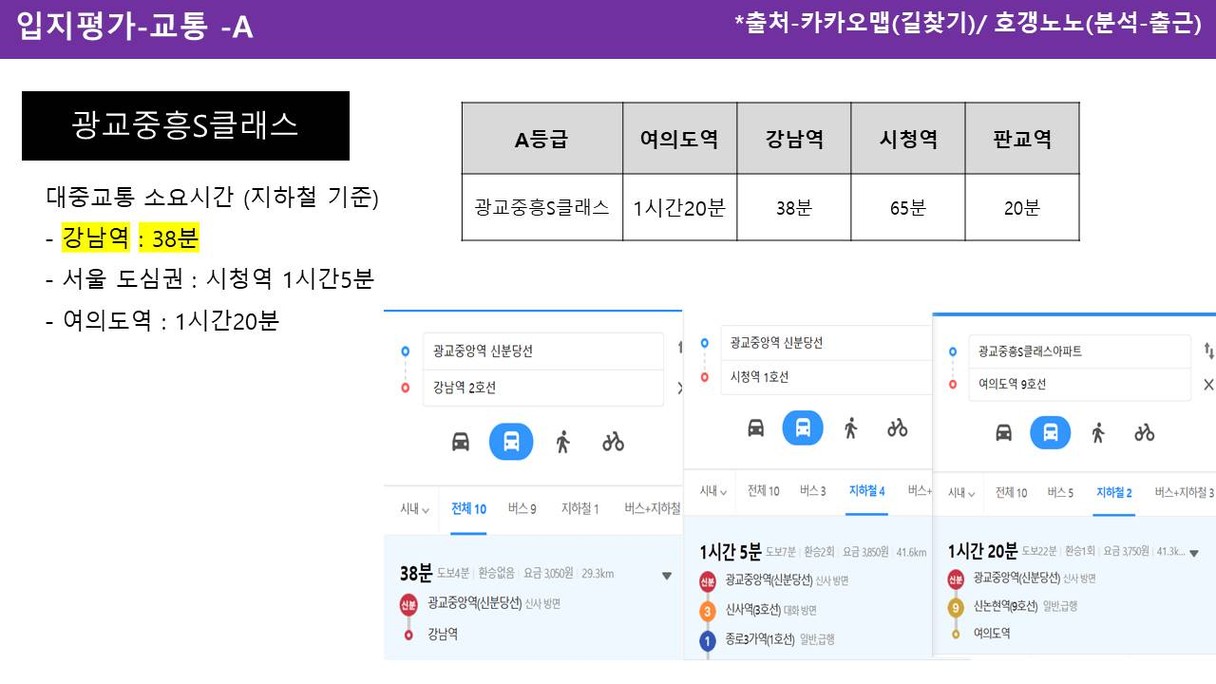
Task: Clear the 여의도역 9호선 destination with X
Action: tap(1208, 384)
